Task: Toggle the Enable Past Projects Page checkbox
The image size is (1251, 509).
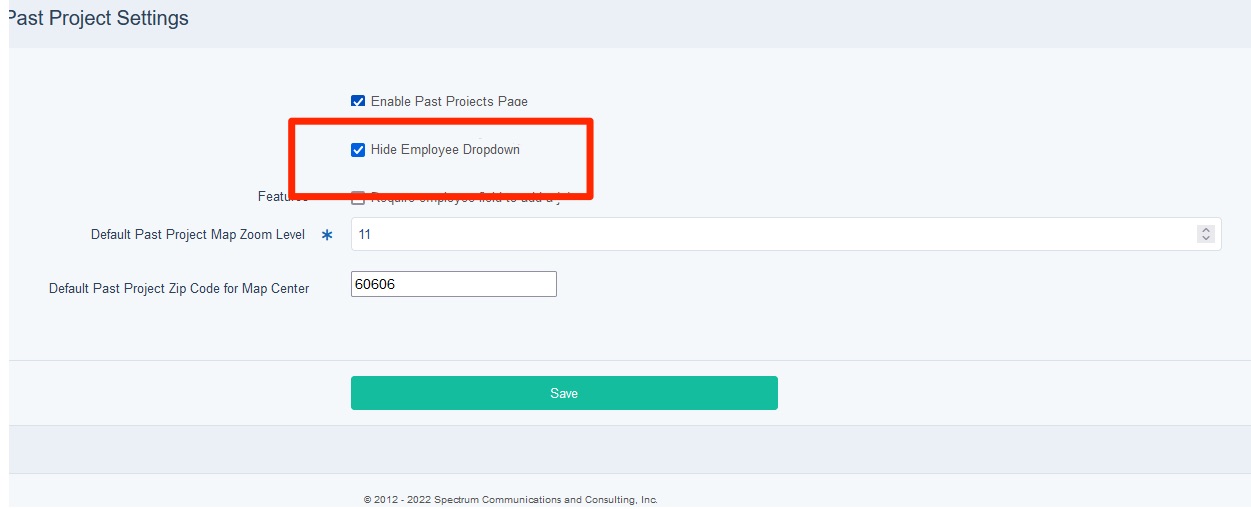Action: [358, 101]
